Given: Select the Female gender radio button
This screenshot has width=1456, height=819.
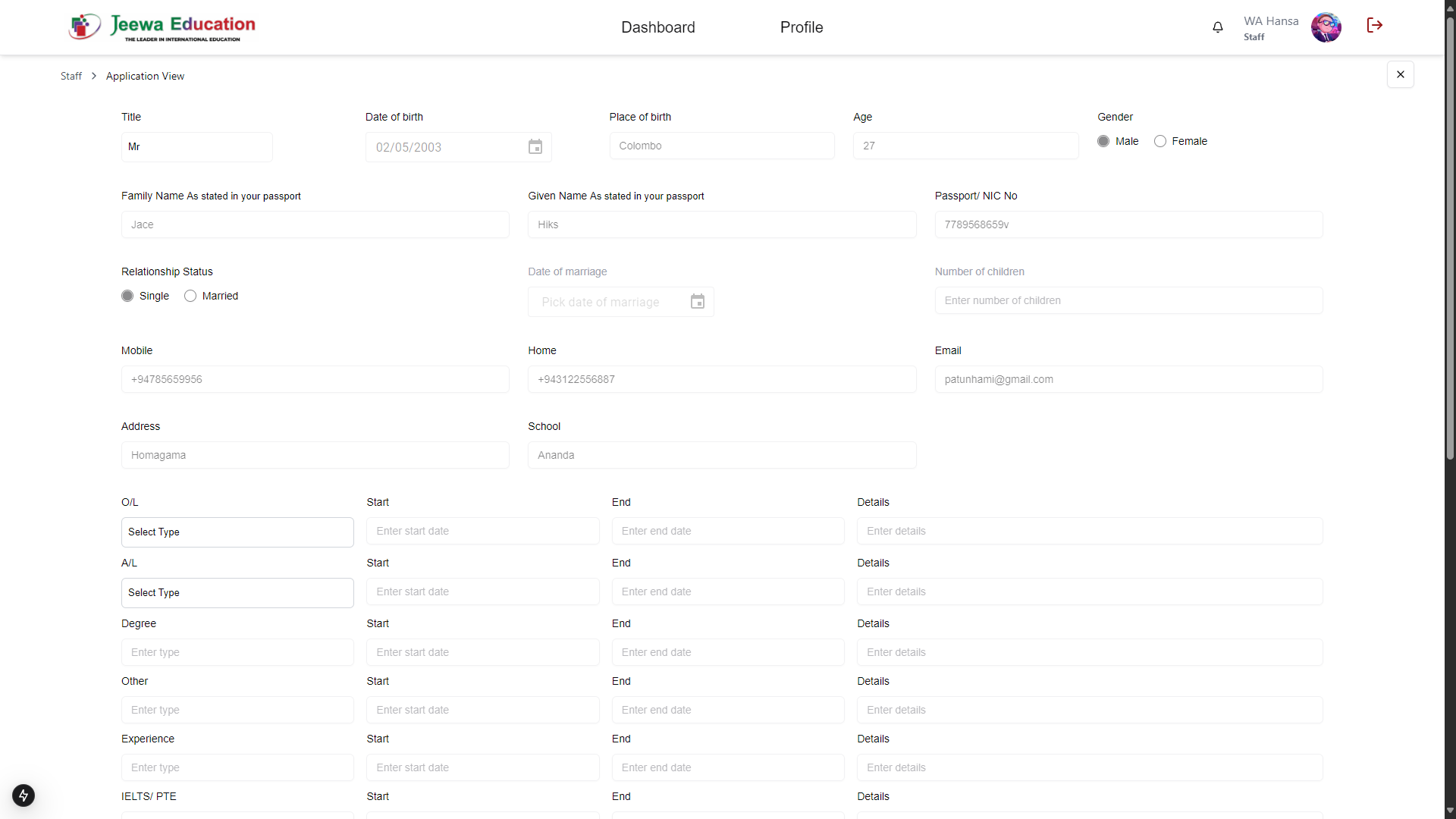Looking at the screenshot, I should 1160,141.
